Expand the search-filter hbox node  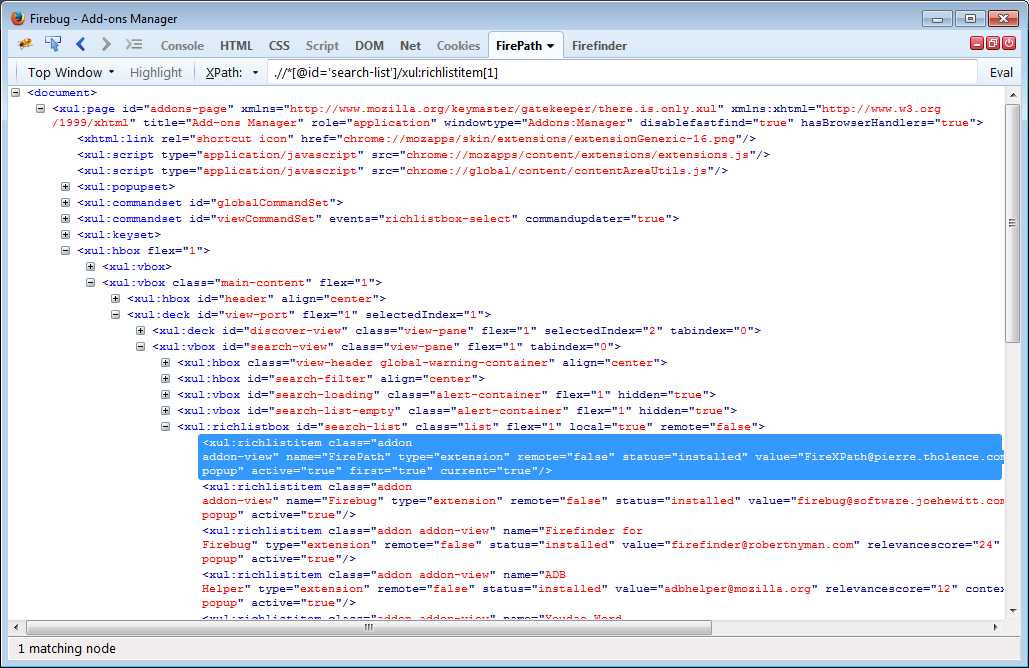tap(165, 378)
